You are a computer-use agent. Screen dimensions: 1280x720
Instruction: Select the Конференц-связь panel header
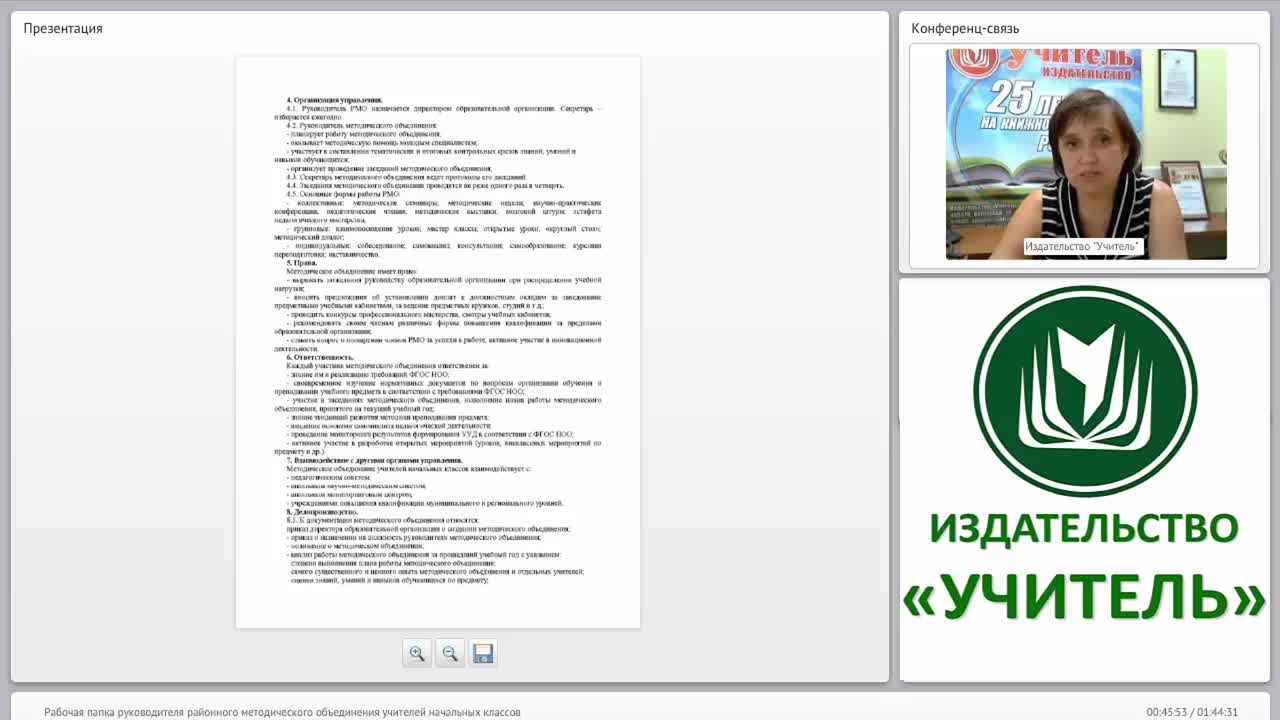point(965,28)
